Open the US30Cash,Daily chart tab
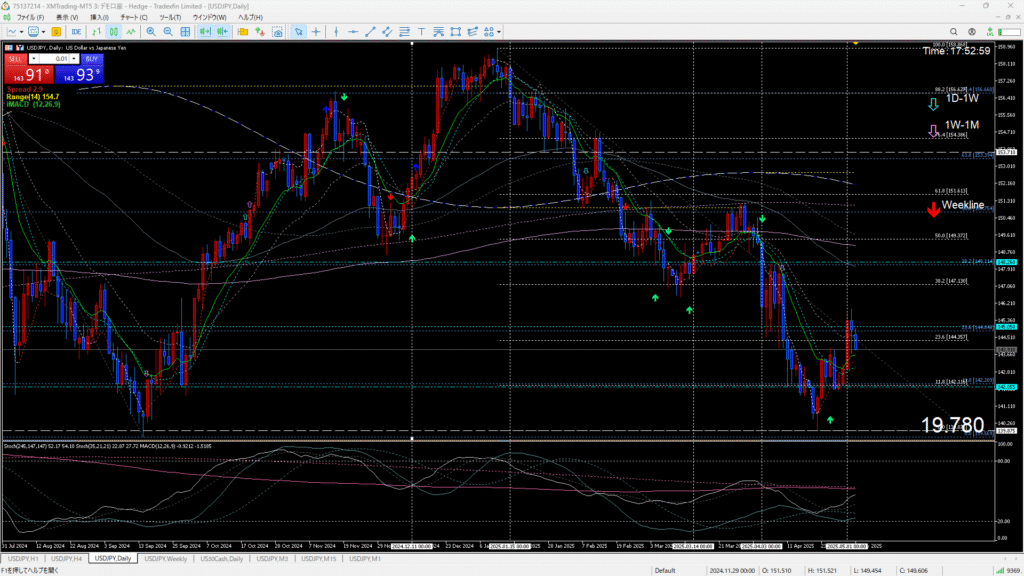Viewport: 1024px width, 576px height. (220, 558)
